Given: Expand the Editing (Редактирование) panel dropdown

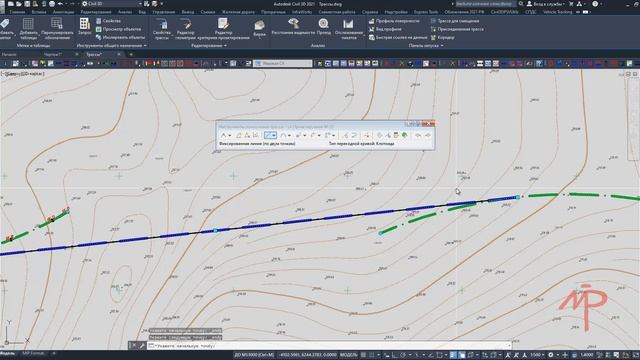Looking at the screenshot, I should (209, 46).
